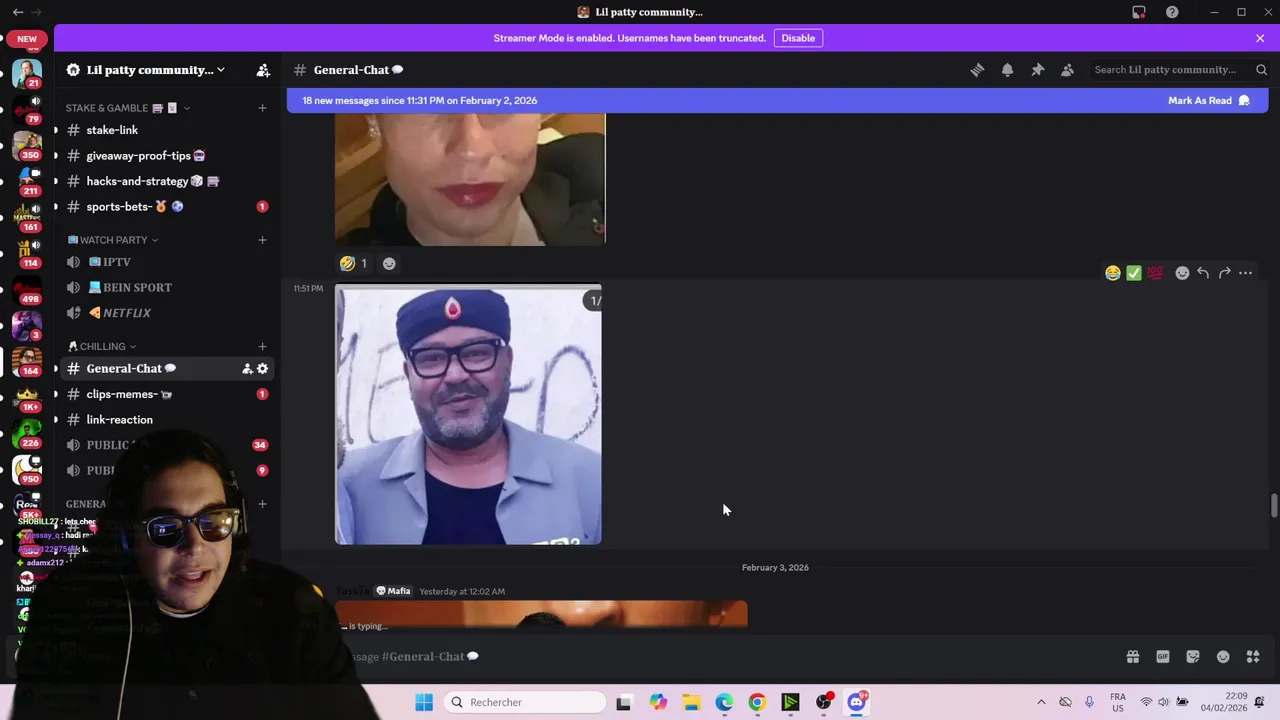React with the green check mark emoji
This screenshot has height=720, width=1280.
pos(1134,273)
